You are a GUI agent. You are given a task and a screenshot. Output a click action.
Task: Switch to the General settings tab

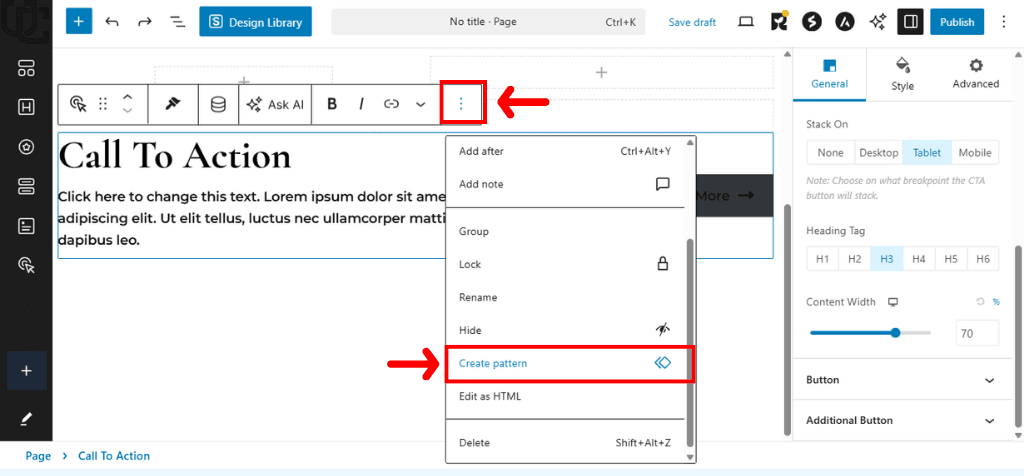[829, 74]
